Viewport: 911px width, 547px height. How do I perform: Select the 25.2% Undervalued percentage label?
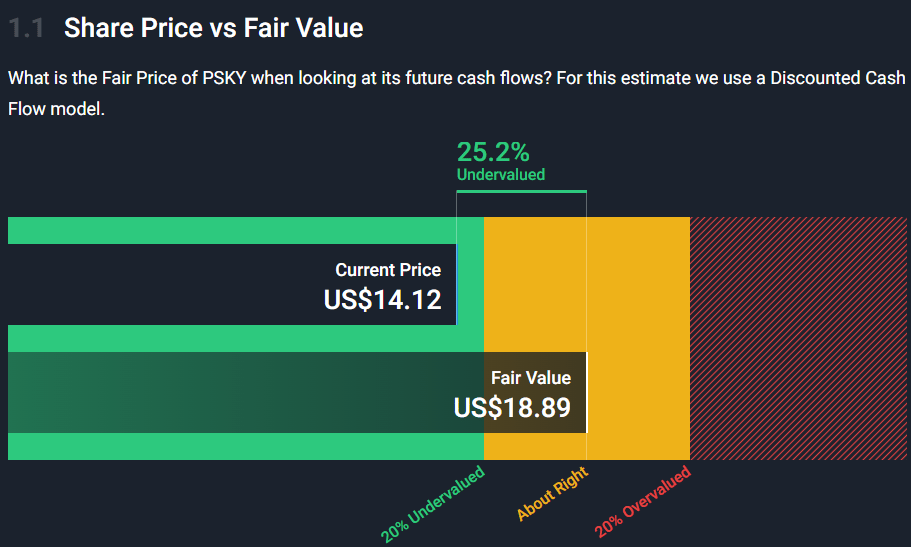tap(493, 152)
